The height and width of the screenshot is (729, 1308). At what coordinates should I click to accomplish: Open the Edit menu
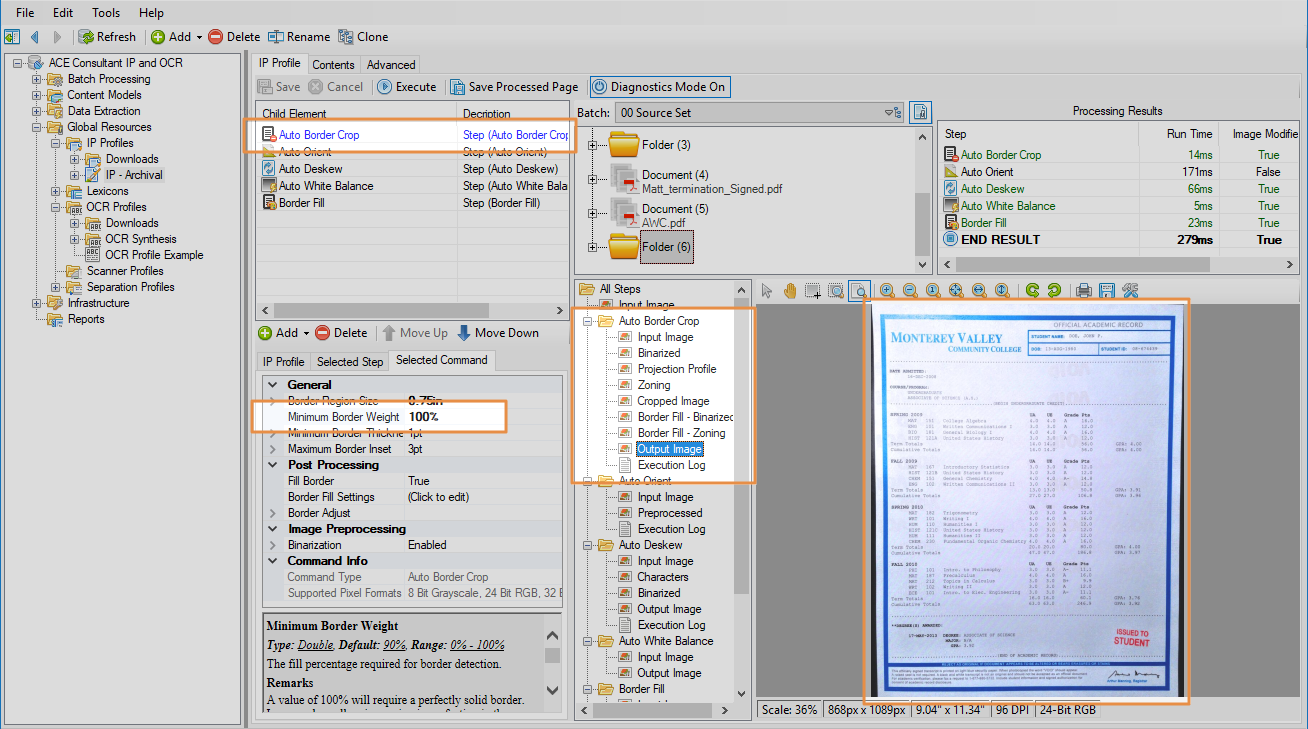click(x=63, y=13)
